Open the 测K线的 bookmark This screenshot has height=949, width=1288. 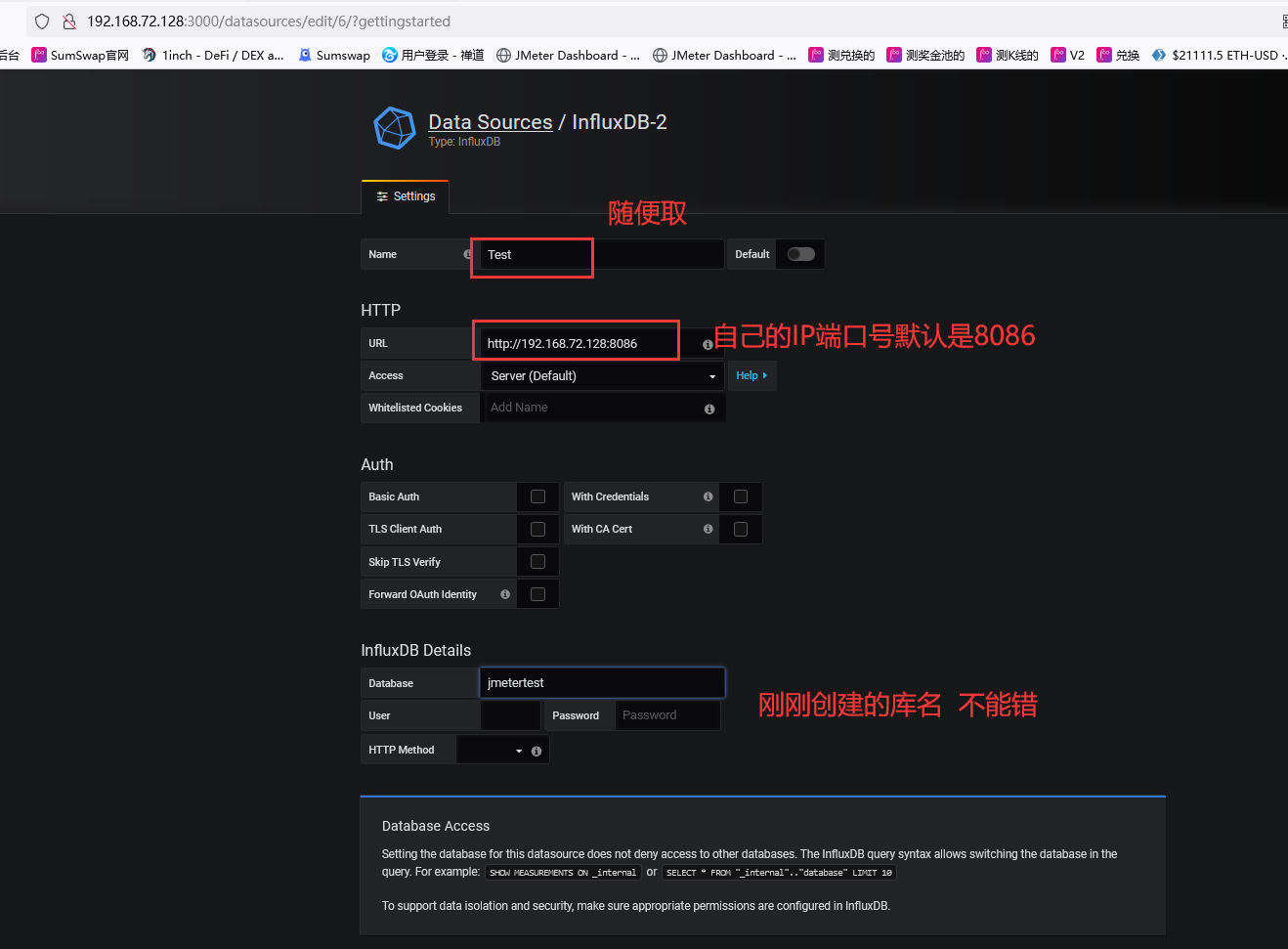click(x=1008, y=55)
